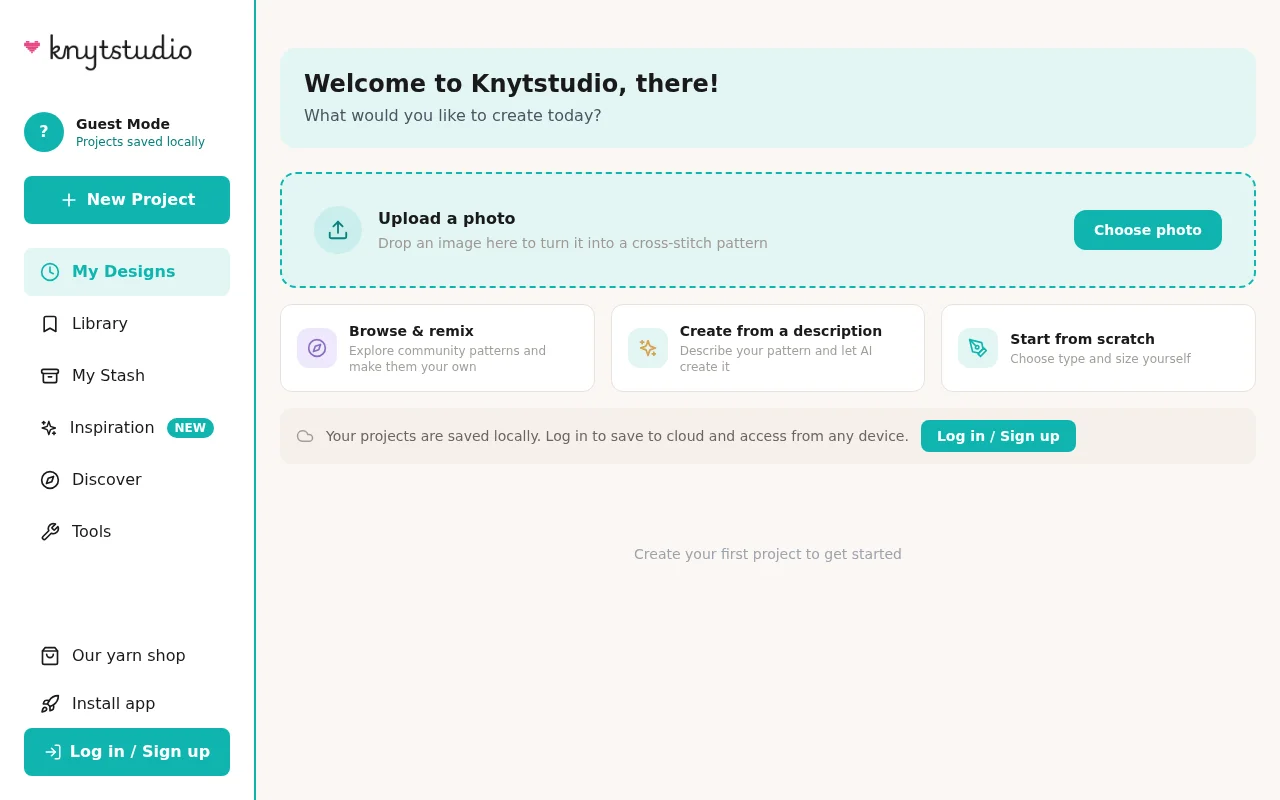The width and height of the screenshot is (1280, 800).
Task: Click "Drop an image here" description text
Action: (x=573, y=243)
